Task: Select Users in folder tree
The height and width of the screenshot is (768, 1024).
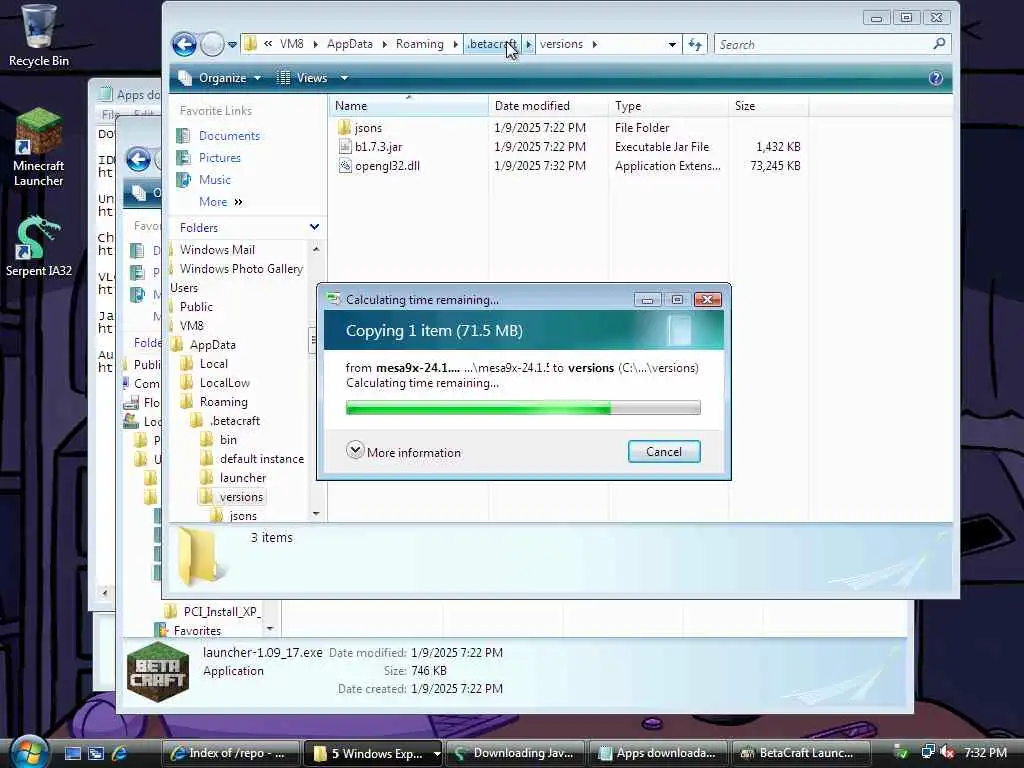Action: coord(184,287)
